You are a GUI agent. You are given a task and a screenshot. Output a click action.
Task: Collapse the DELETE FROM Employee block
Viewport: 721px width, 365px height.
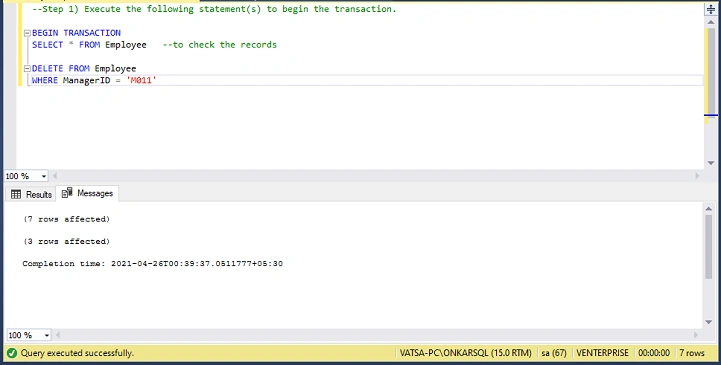point(27,68)
